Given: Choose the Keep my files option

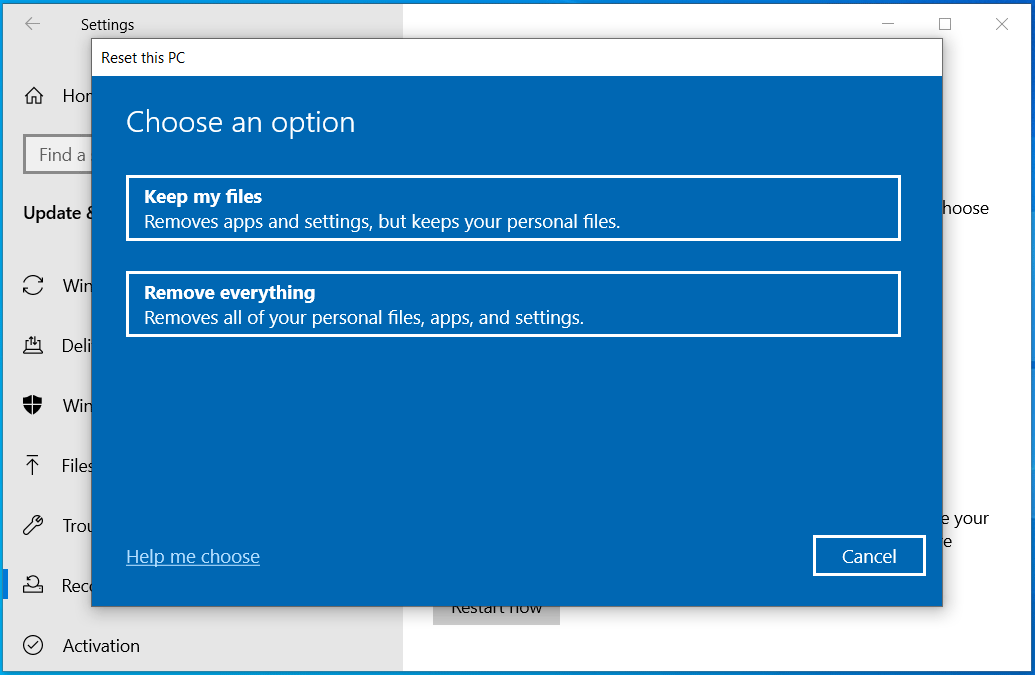Looking at the screenshot, I should click(512, 207).
